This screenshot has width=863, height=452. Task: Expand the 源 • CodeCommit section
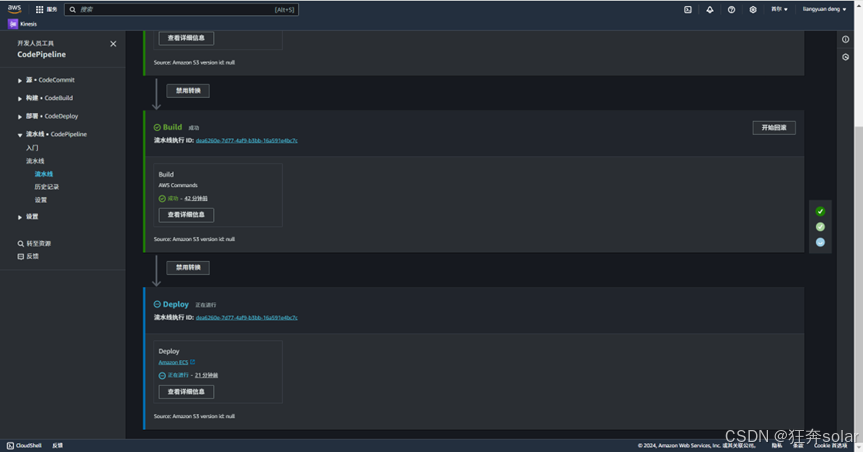[20, 80]
